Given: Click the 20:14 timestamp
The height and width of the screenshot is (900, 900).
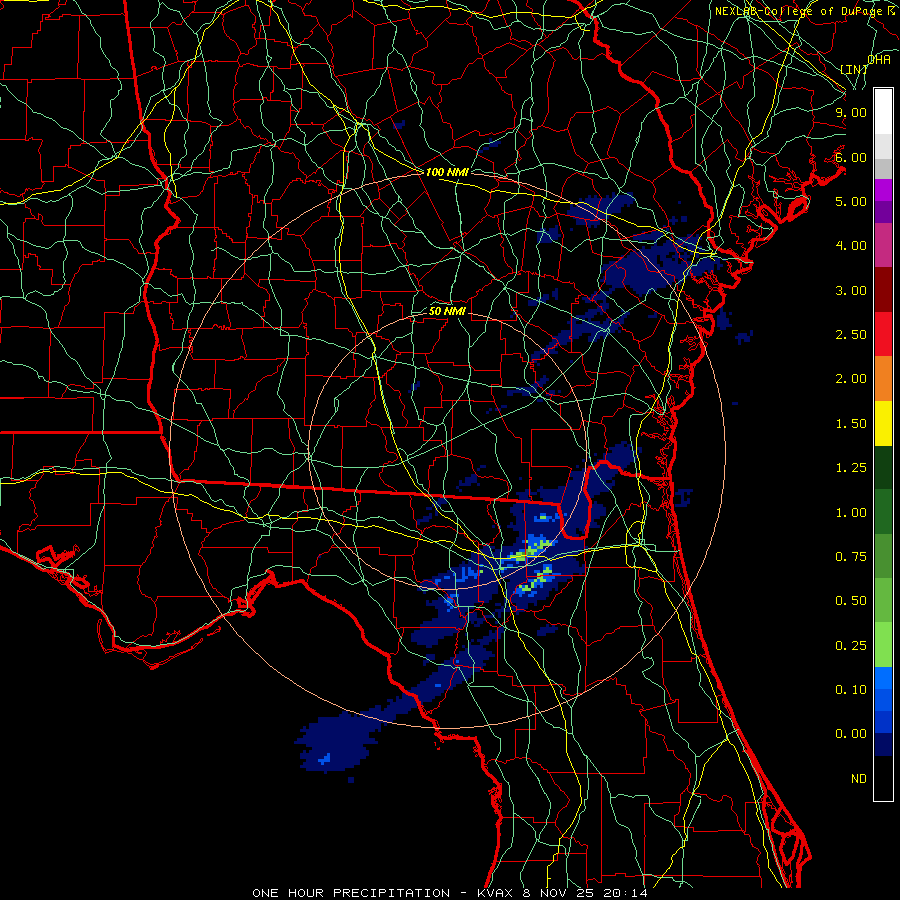Looking at the screenshot, I should click(627, 893).
